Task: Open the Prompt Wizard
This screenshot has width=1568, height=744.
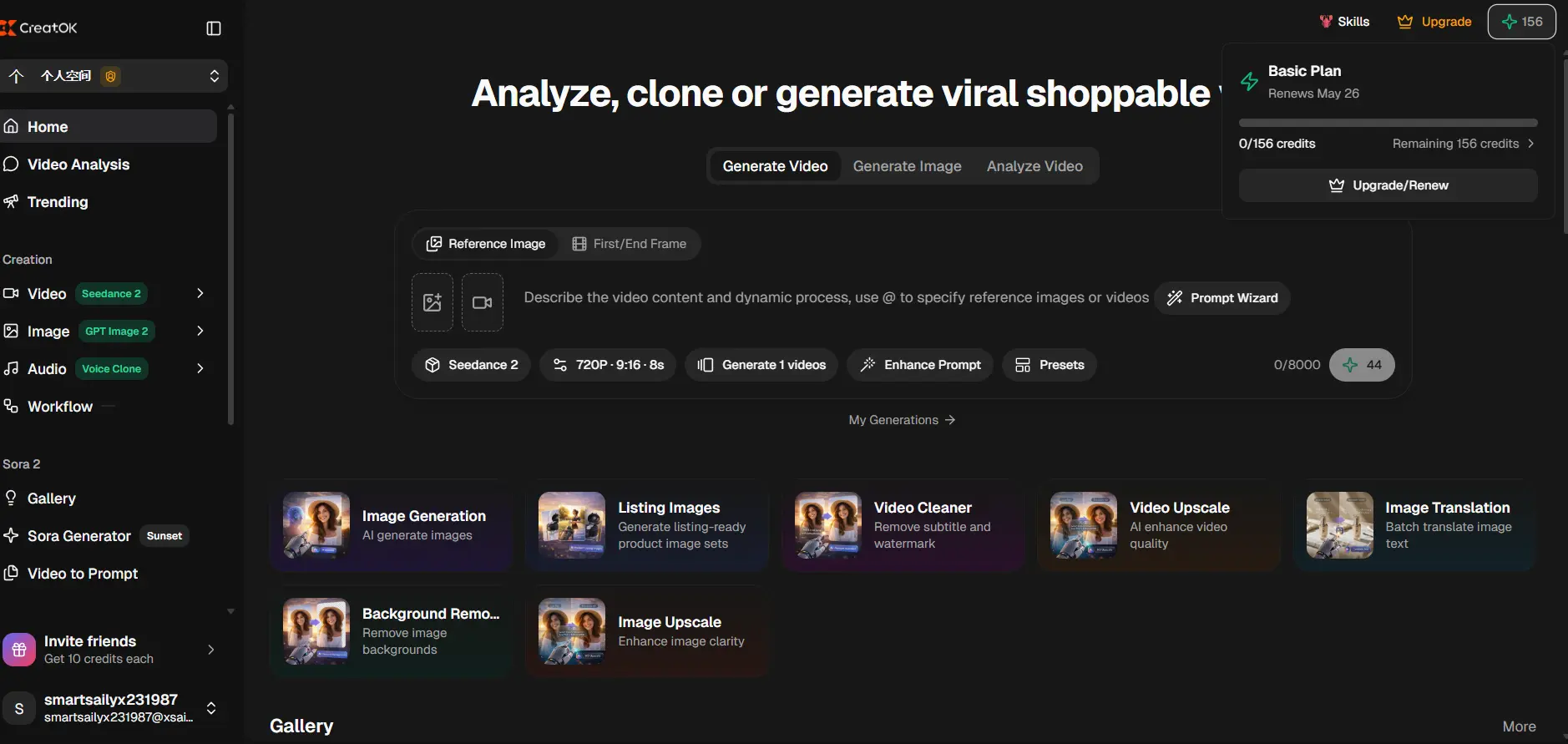Action: (x=1223, y=298)
